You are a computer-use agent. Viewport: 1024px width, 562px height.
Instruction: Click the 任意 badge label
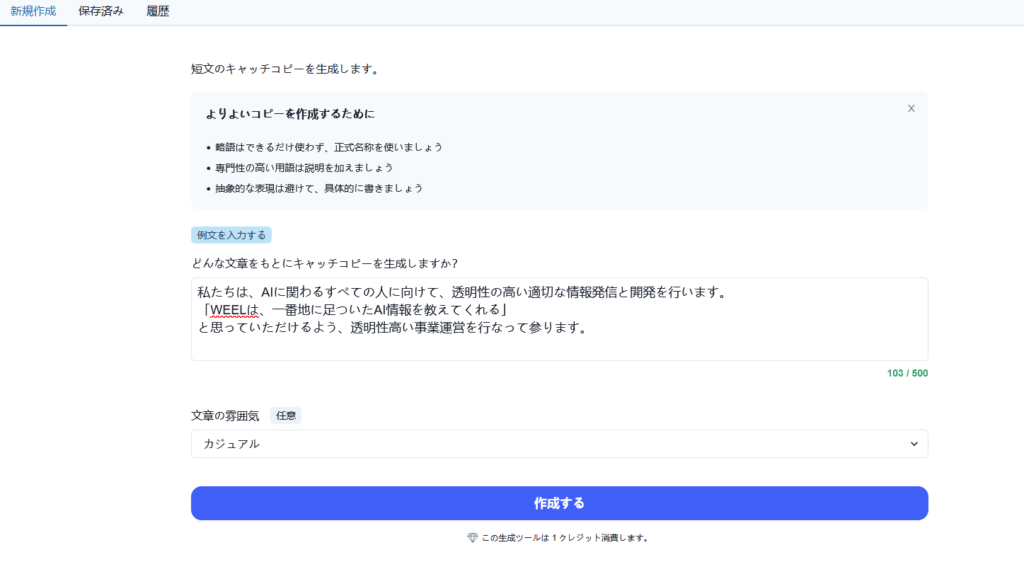coord(286,416)
